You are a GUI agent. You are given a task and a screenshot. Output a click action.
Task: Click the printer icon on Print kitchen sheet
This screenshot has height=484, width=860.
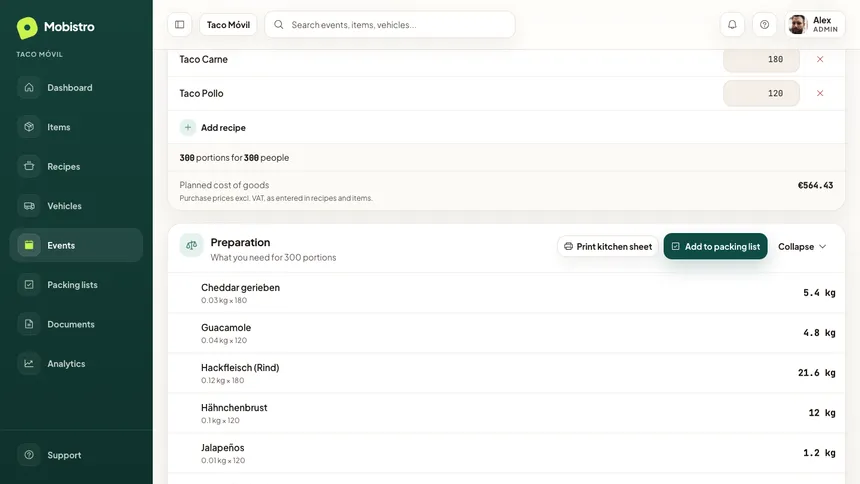568,246
